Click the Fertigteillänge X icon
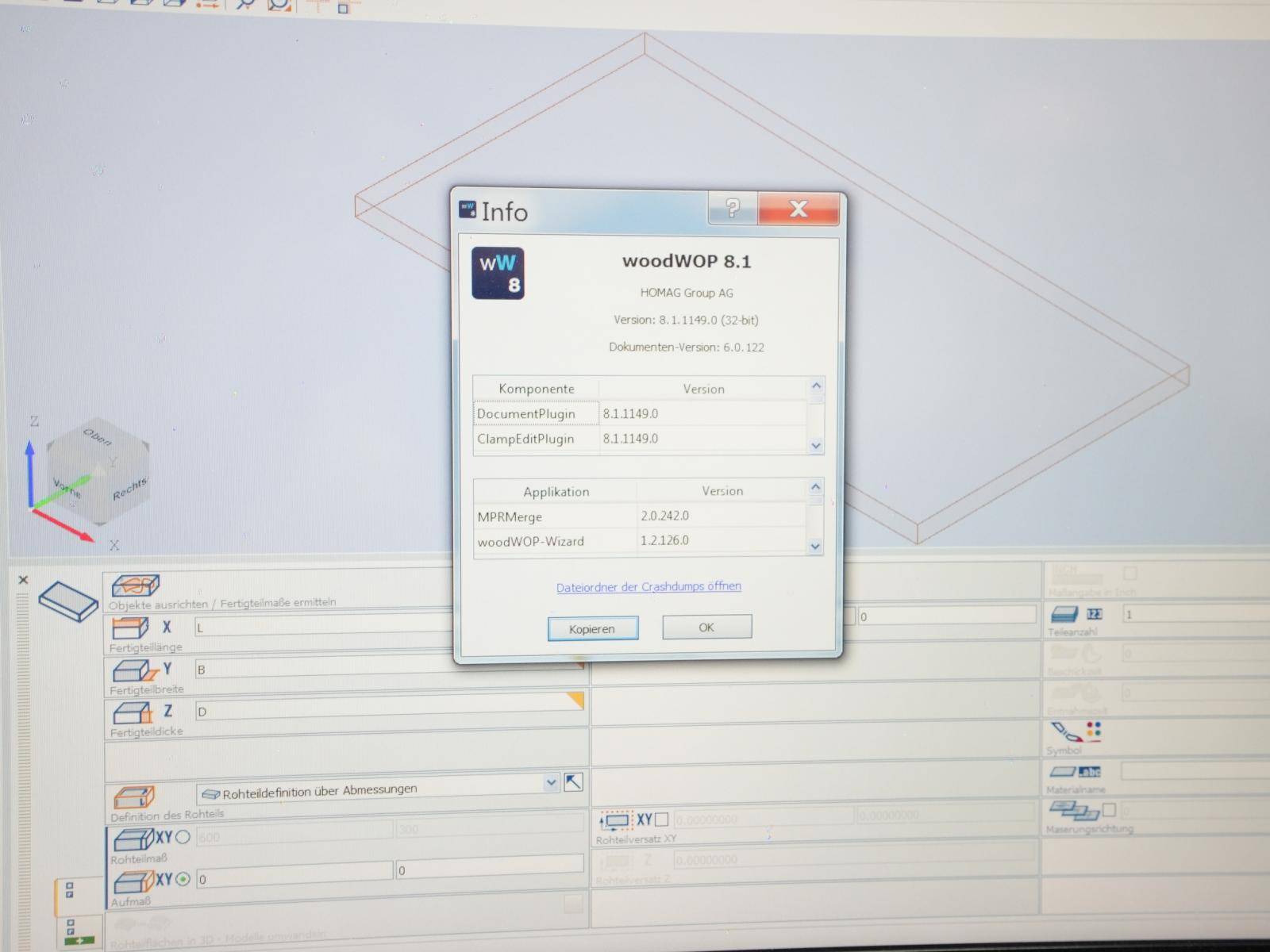 coord(129,628)
